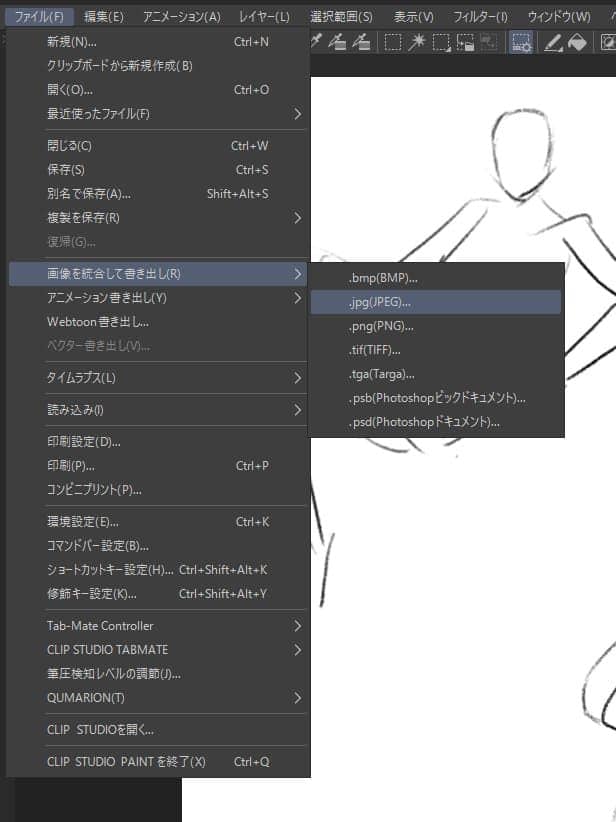Export as .psb(Photoshopビッグドキュメント)...
The height and width of the screenshot is (822, 616).
(436, 398)
